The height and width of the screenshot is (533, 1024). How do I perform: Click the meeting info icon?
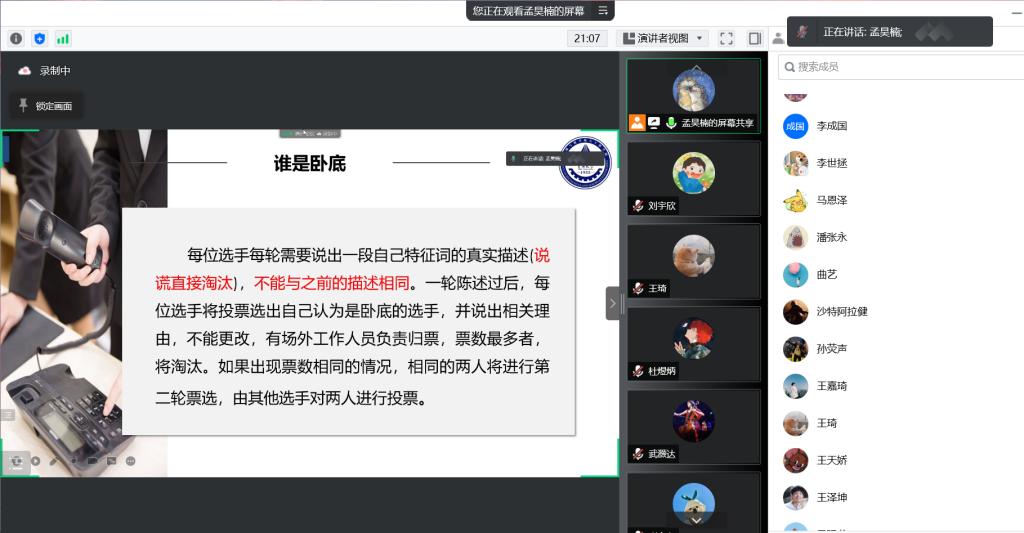tap(16, 38)
